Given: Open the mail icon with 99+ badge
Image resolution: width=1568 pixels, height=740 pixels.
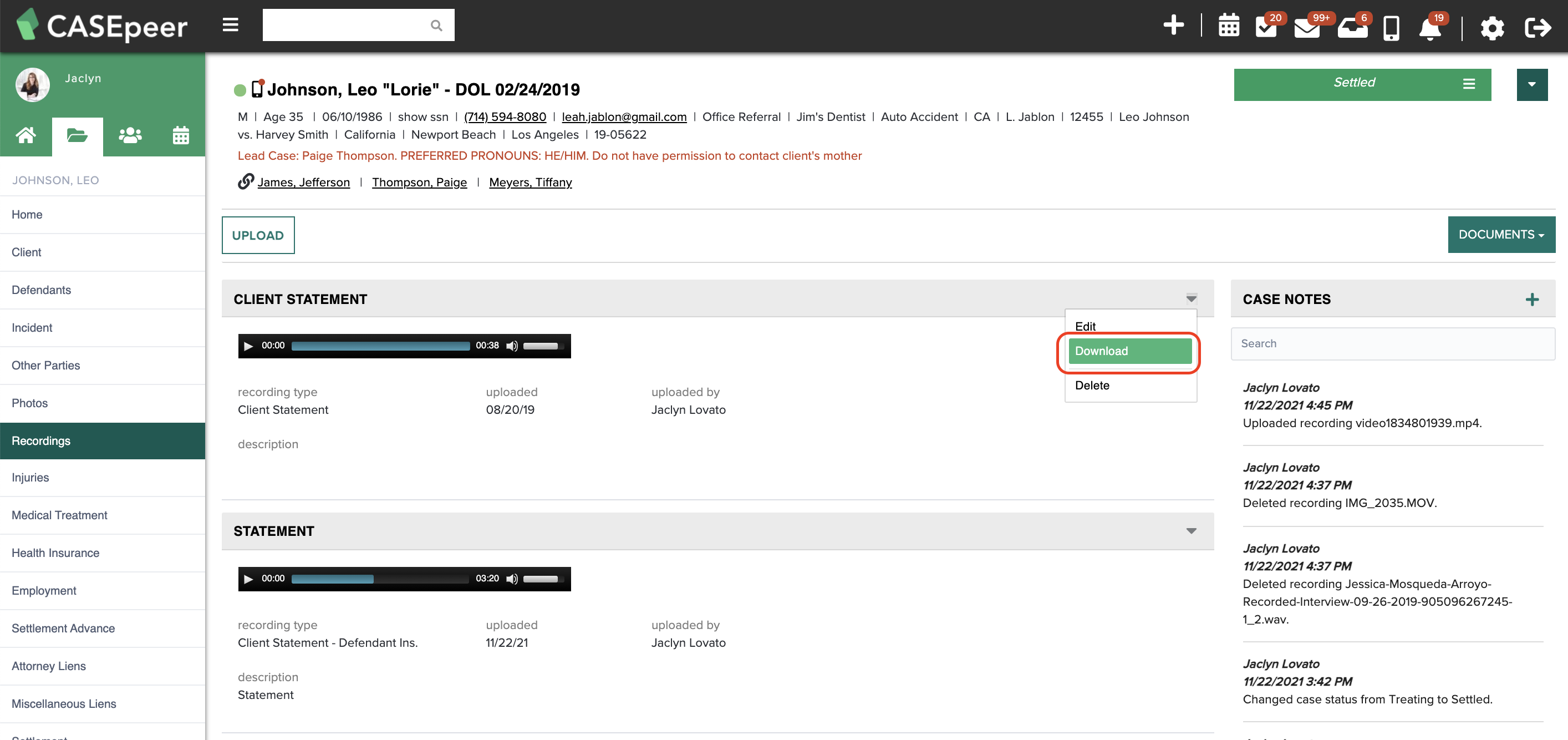Looking at the screenshot, I should click(x=1307, y=28).
